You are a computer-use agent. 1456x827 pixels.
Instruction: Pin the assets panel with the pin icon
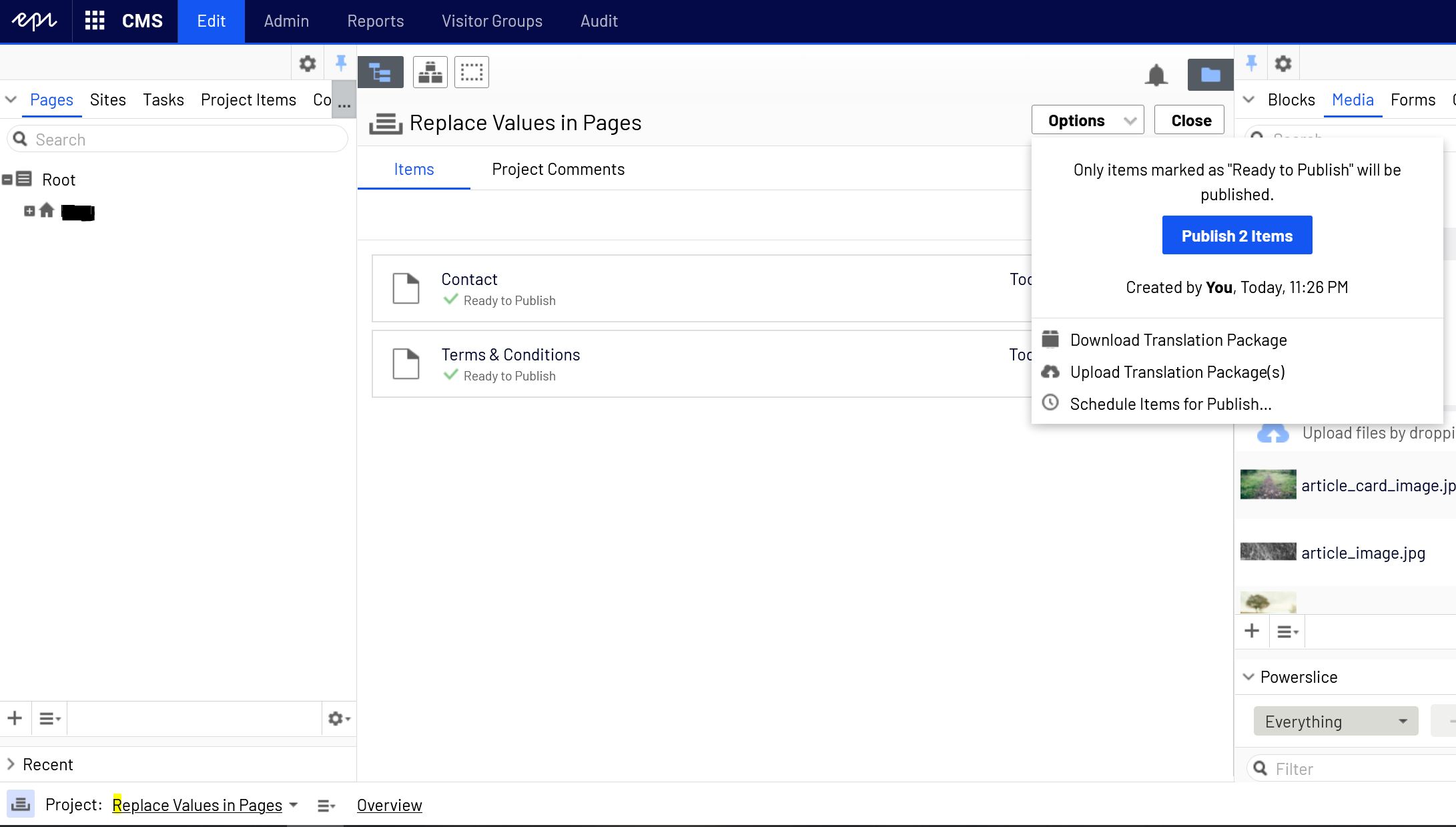(1251, 62)
